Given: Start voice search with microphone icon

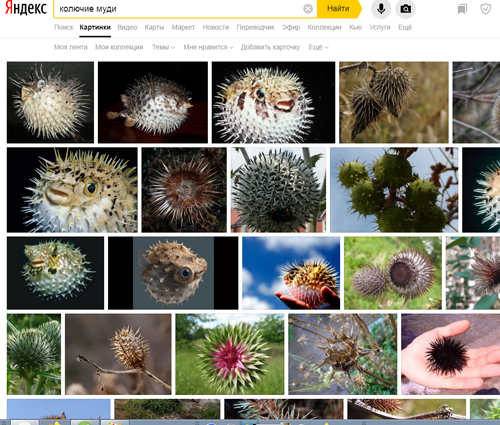Looking at the screenshot, I should click(381, 9).
